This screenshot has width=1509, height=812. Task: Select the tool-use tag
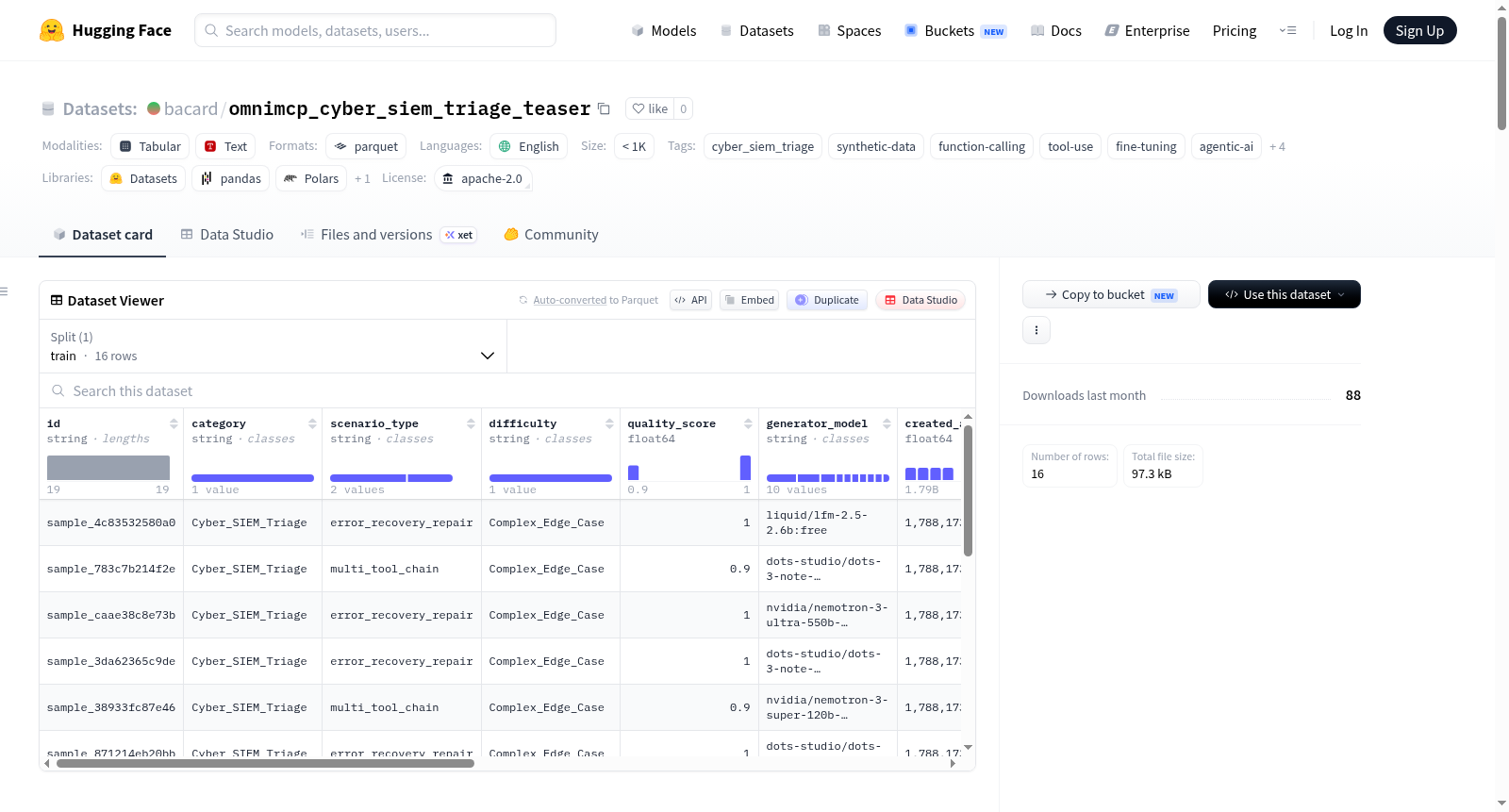pyautogui.click(x=1070, y=146)
